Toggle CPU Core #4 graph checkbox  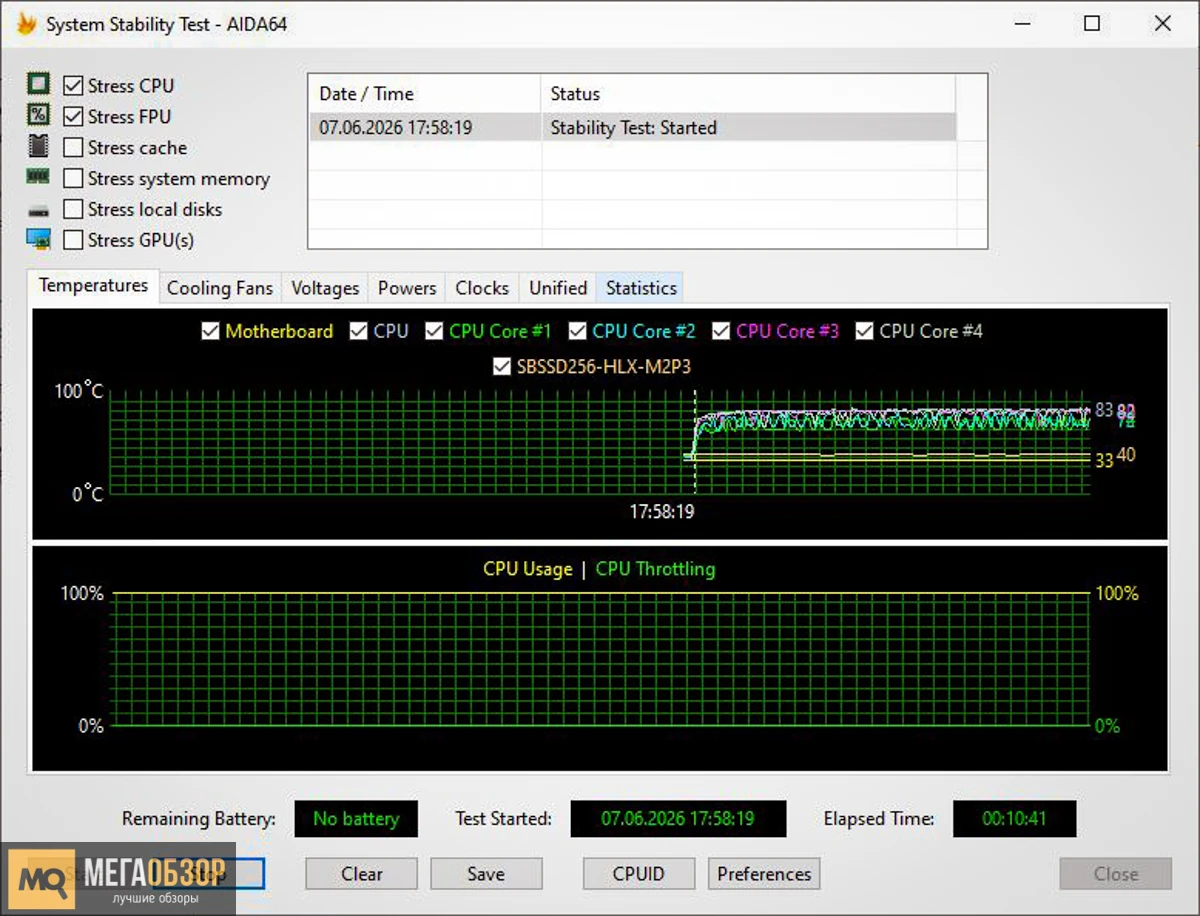pos(864,331)
